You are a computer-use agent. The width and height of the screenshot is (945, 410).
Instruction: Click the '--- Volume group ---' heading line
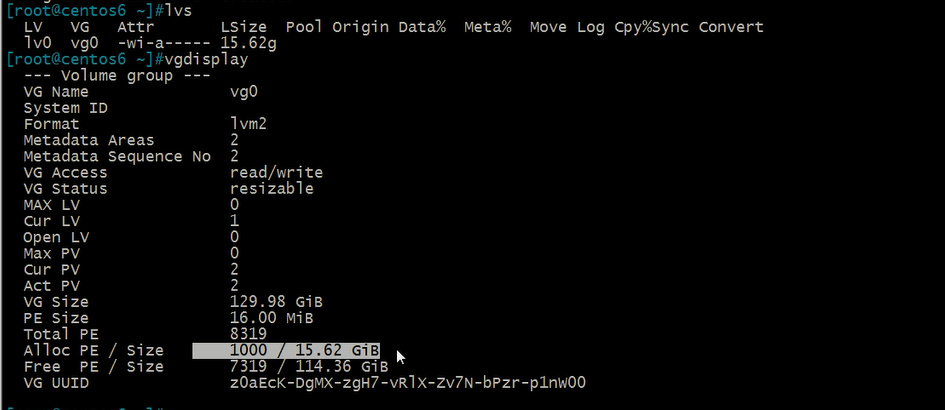point(117,75)
